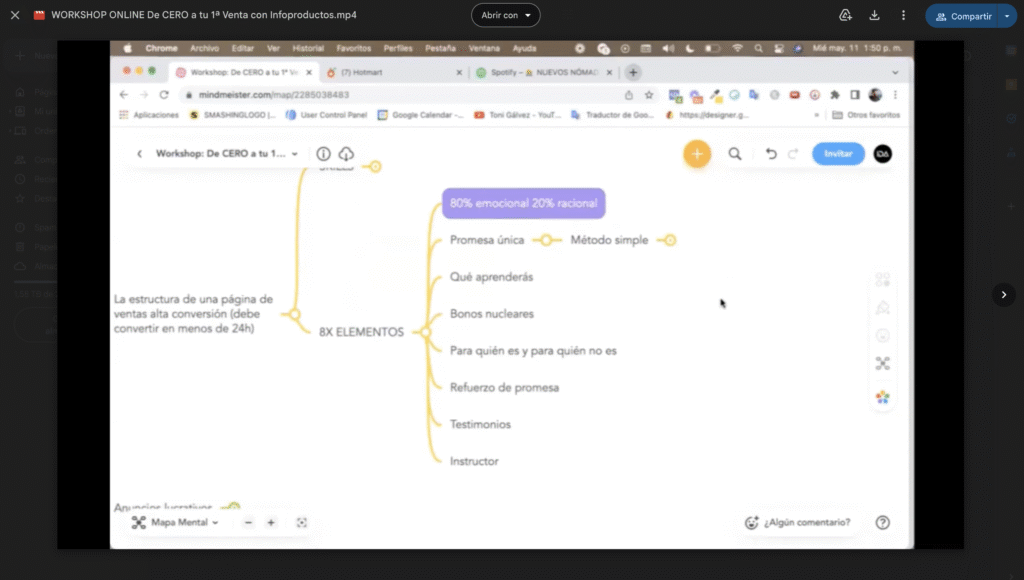Open the Mapa Mental layout dropdown

coord(175,522)
